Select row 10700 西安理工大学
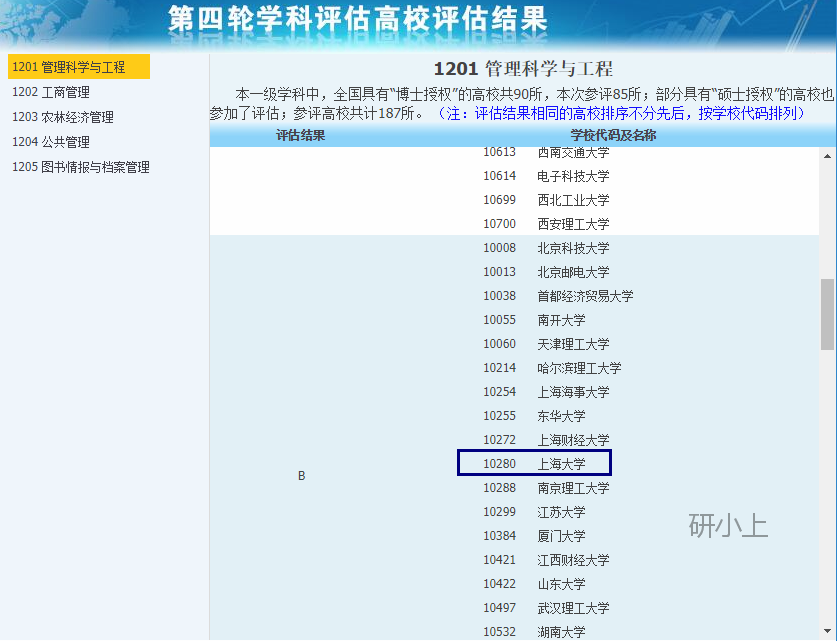This screenshot has height=641, width=837. (546, 224)
